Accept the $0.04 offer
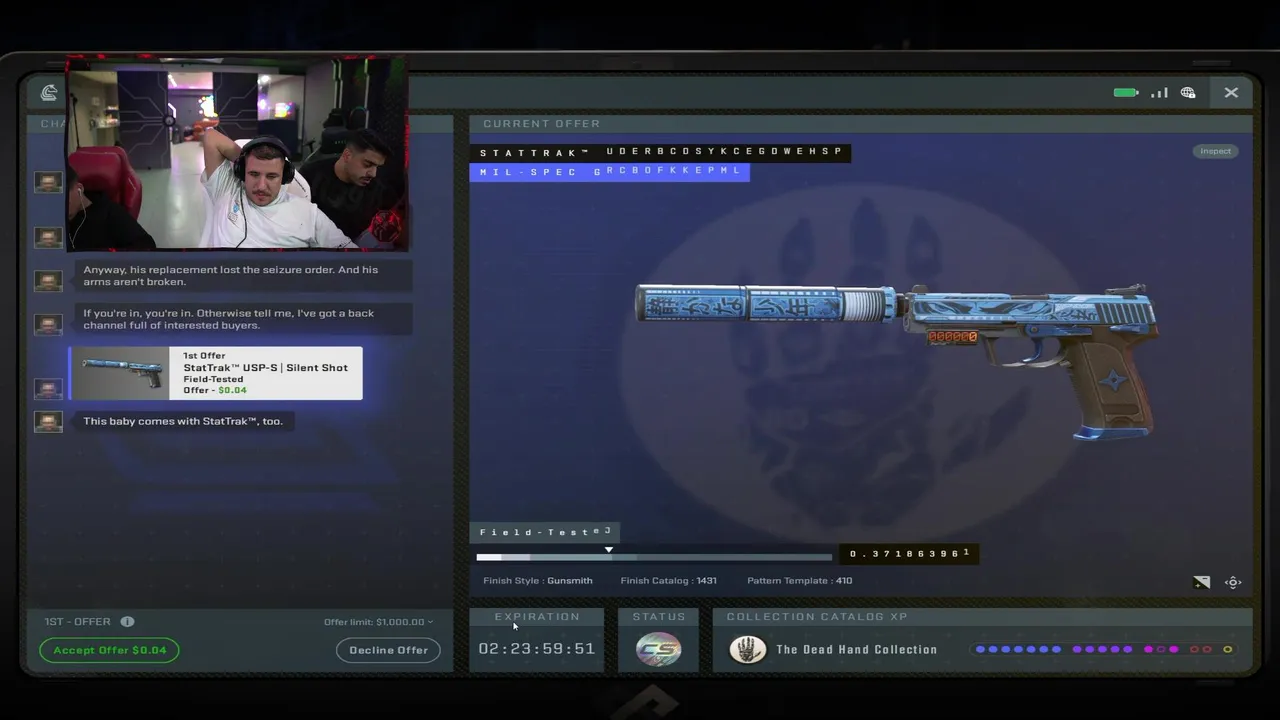Image resolution: width=1280 pixels, height=720 pixels. point(109,650)
